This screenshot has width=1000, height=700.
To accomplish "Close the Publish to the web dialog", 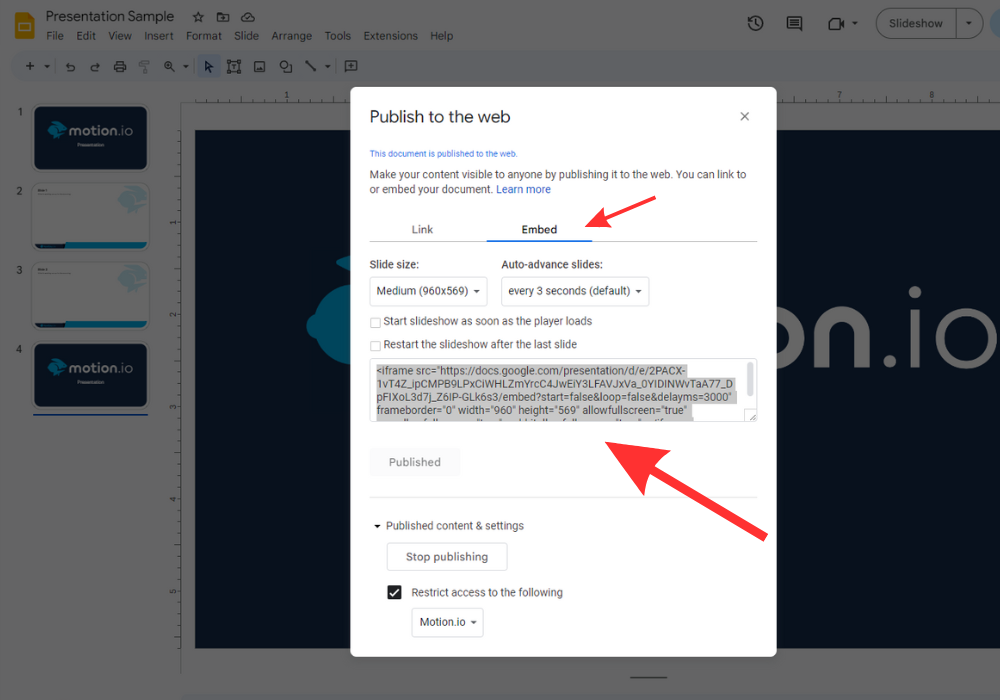I will click(x=744, y=117).
